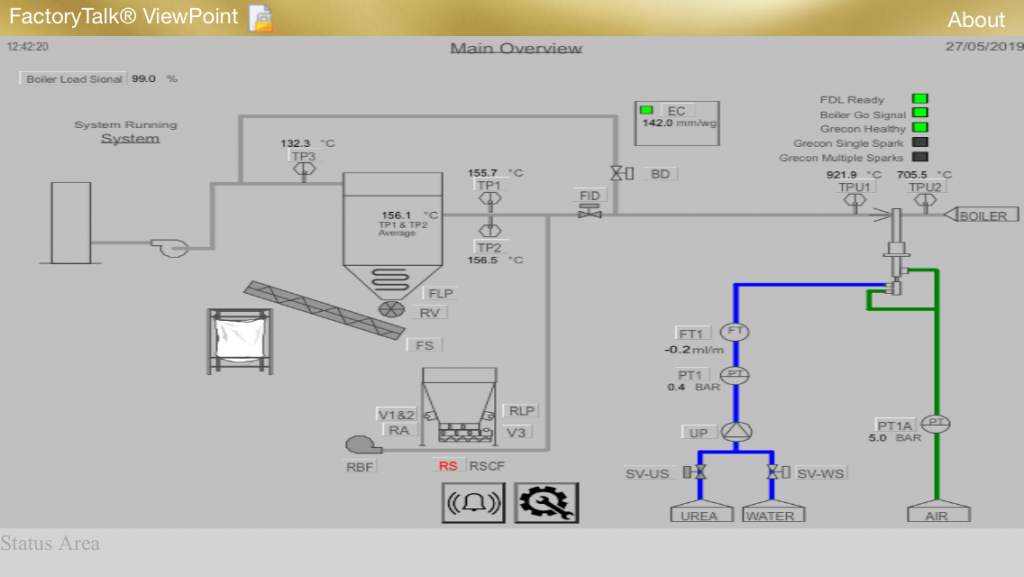Select the TPU2 temperature sensor symbol

click(925, 201)
